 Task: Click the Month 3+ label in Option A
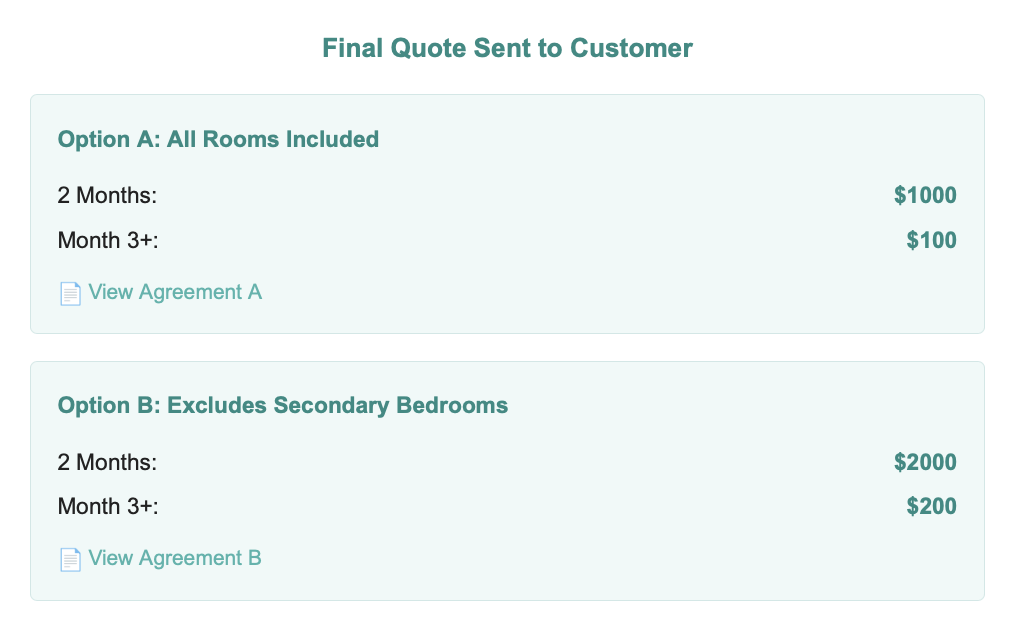pyautogui.click(x=108, y=240)
